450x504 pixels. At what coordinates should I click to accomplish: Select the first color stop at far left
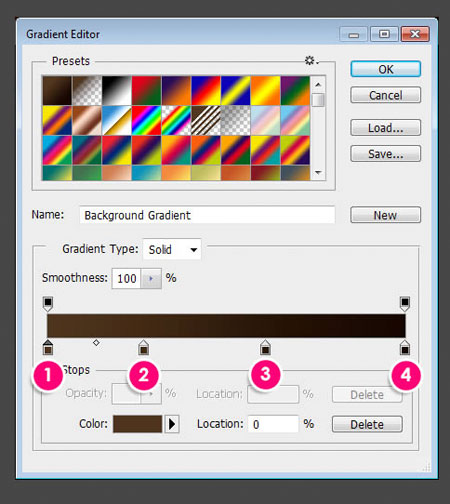pyautogui.click(x=48, y=347)
